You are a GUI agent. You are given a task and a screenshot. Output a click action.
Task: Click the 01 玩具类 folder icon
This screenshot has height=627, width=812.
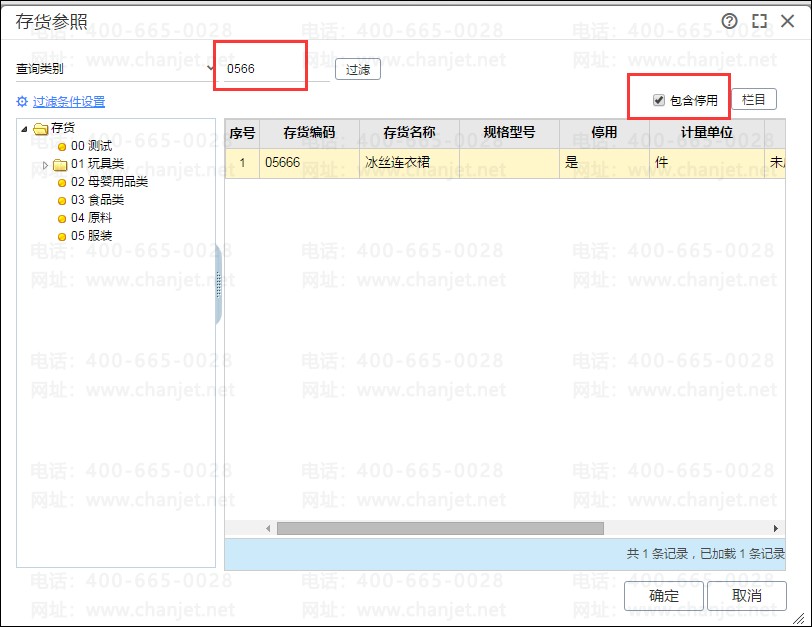click(x=61, y=164)
